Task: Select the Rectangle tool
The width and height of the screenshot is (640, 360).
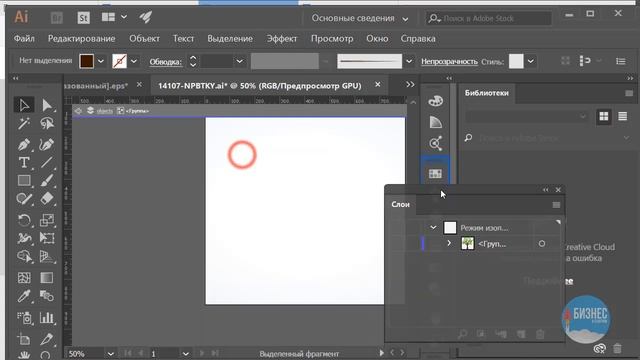Action: point(24,180)
